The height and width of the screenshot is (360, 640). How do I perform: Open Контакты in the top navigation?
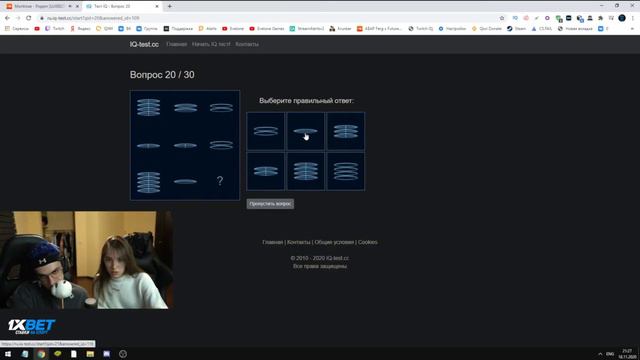247,44
